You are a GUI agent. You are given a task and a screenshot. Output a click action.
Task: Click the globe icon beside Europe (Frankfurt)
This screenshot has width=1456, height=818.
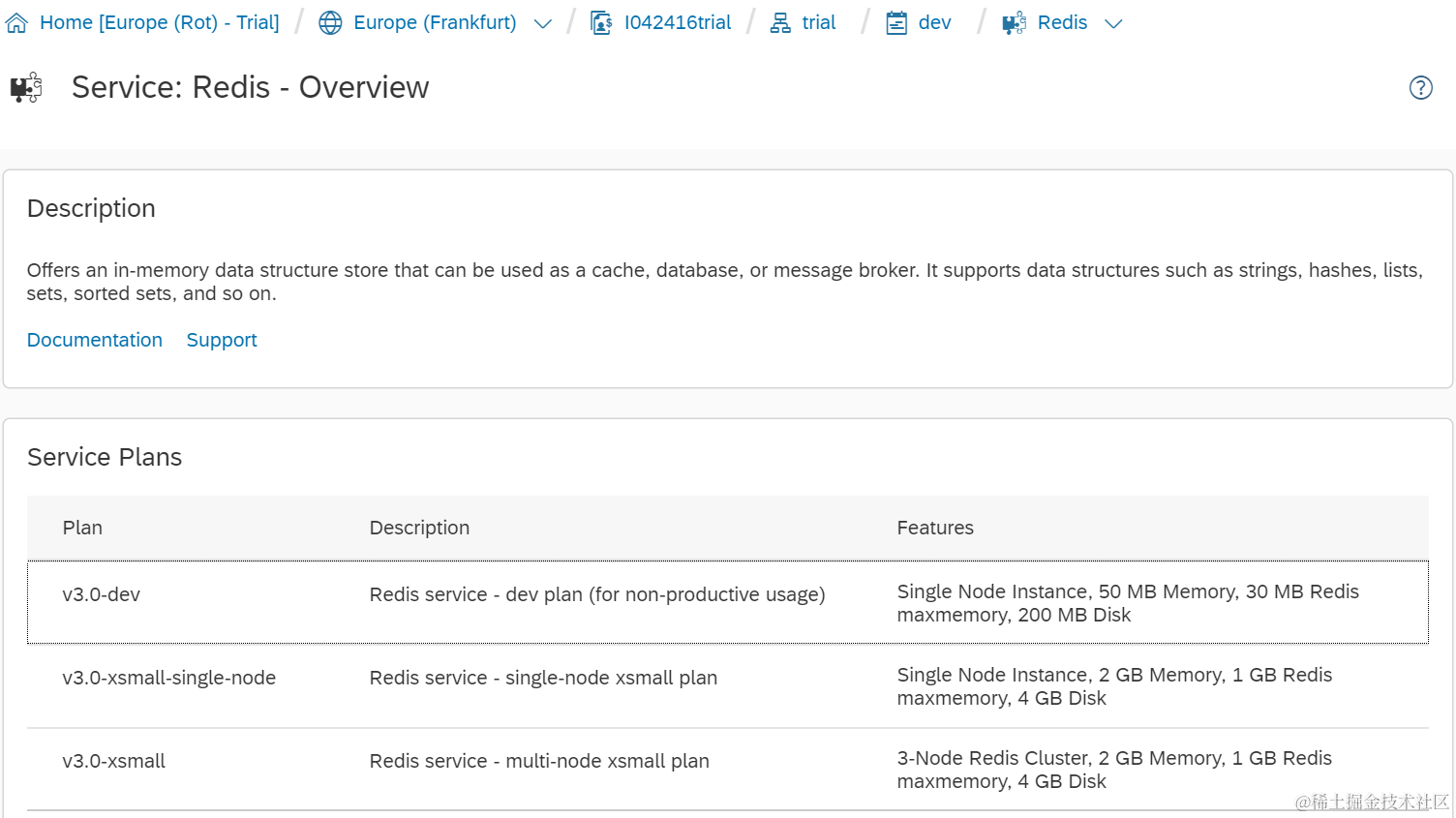(x=330, y=23)
